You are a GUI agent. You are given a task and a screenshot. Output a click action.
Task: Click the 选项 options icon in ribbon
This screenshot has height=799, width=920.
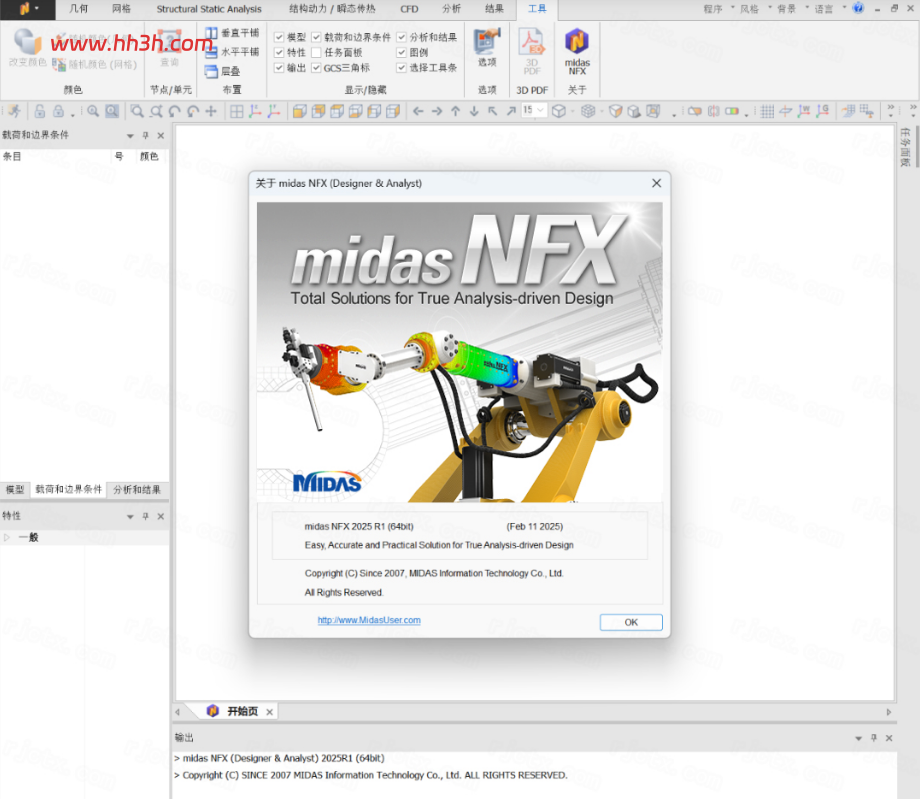click(x=486, y=48)
